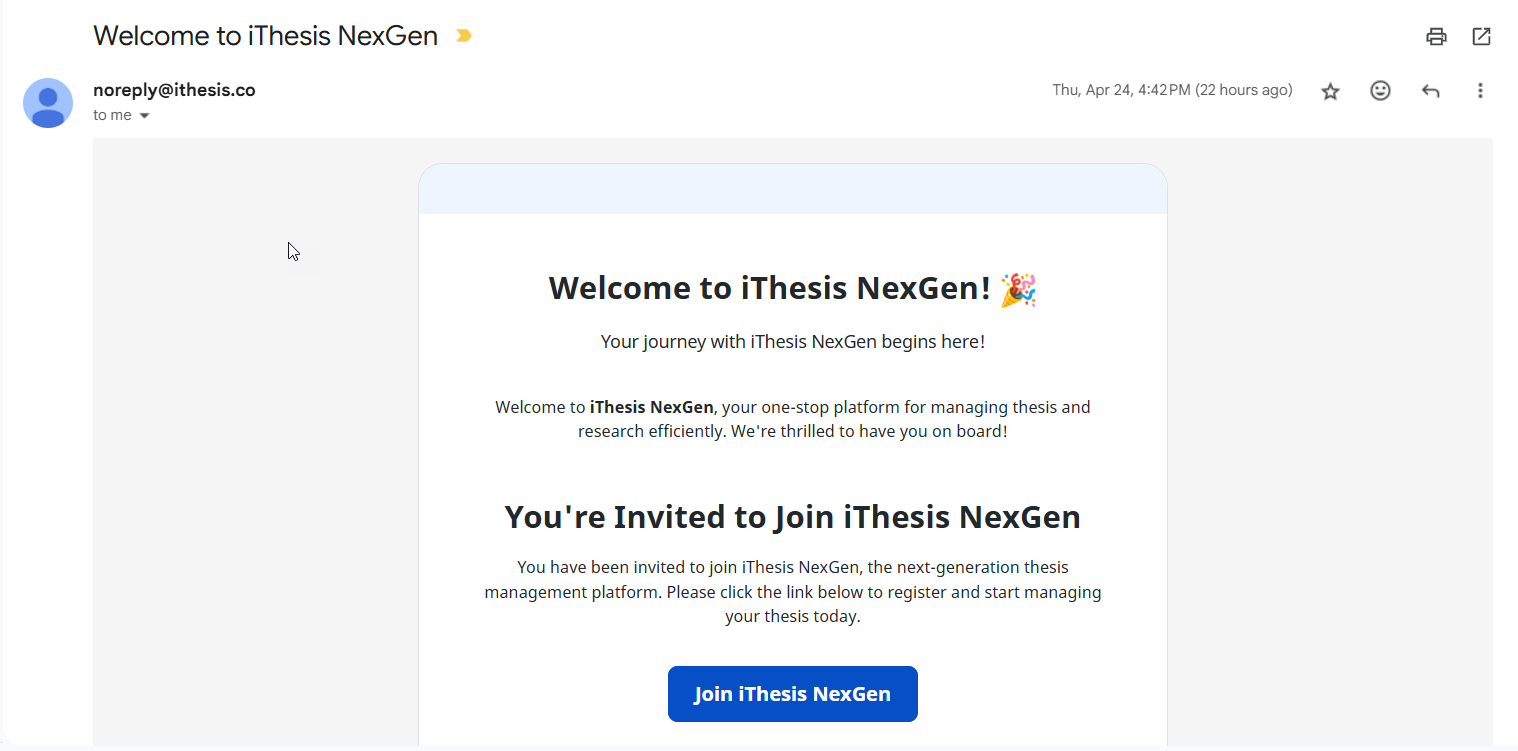
Task: Star this email from noreply@ithesis.co
Action: click(x=1330, y=91)
